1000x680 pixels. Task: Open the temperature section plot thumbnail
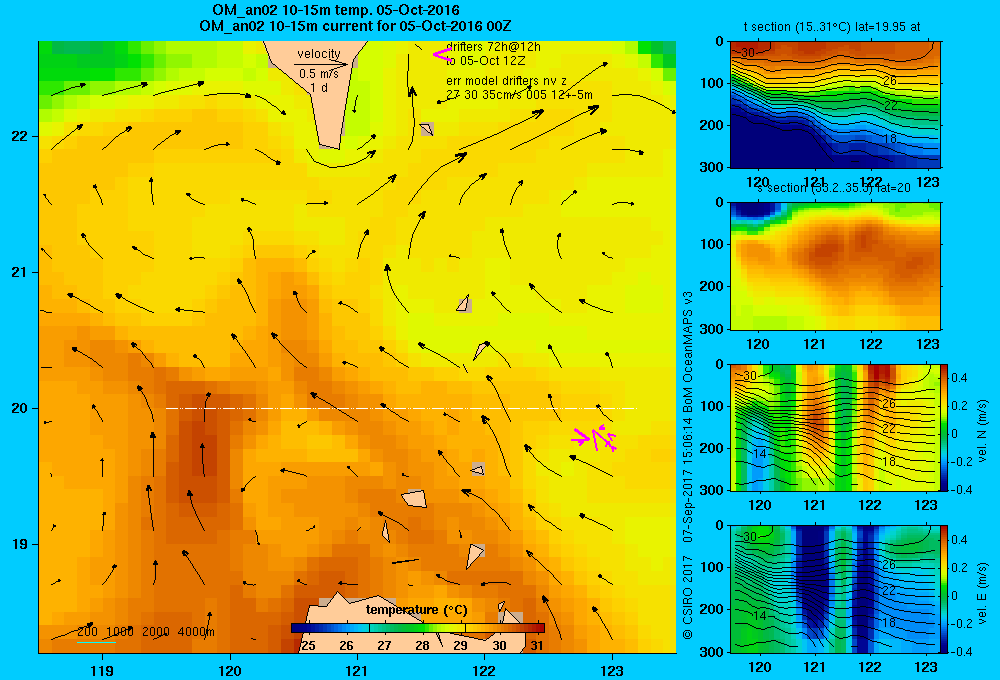tap(835, 105)
